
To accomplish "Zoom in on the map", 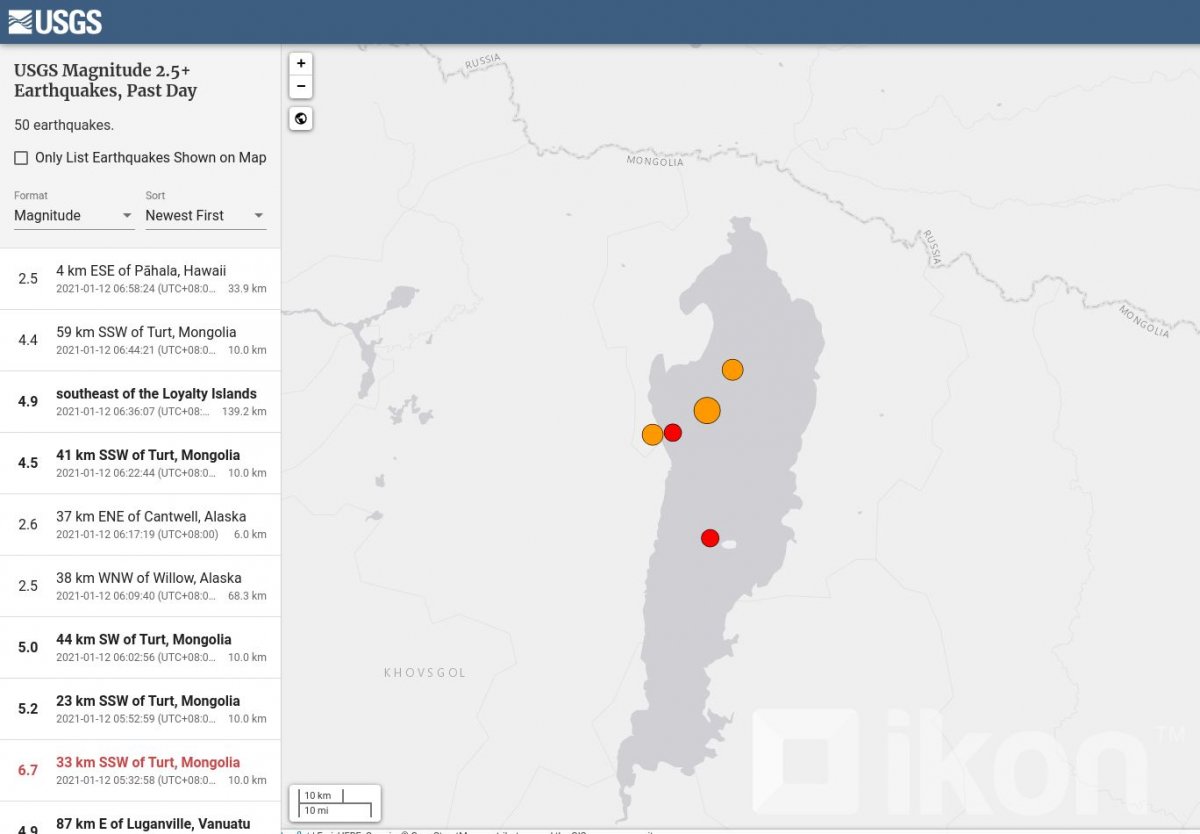I will (x=301, y=63).
